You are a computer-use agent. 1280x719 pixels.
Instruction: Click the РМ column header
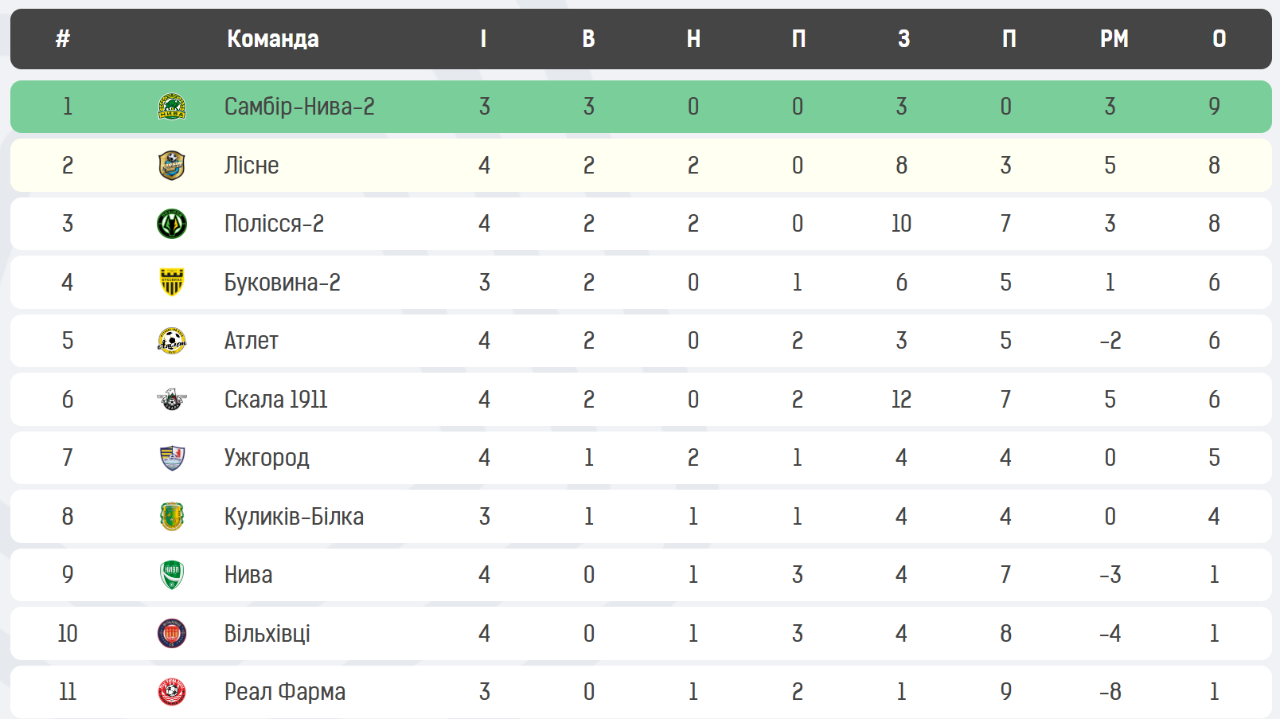click(1114, 39)
